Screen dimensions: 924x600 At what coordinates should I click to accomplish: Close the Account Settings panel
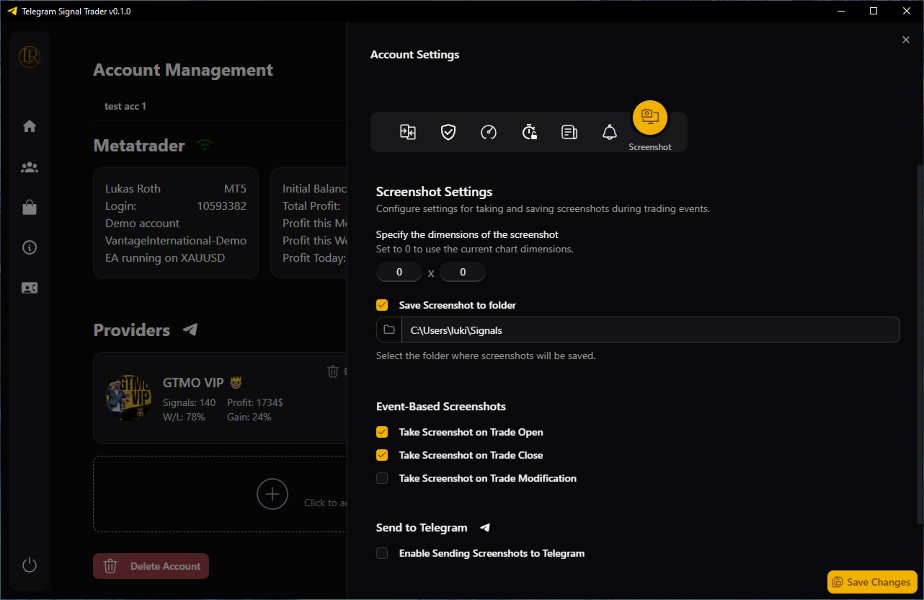906,39
